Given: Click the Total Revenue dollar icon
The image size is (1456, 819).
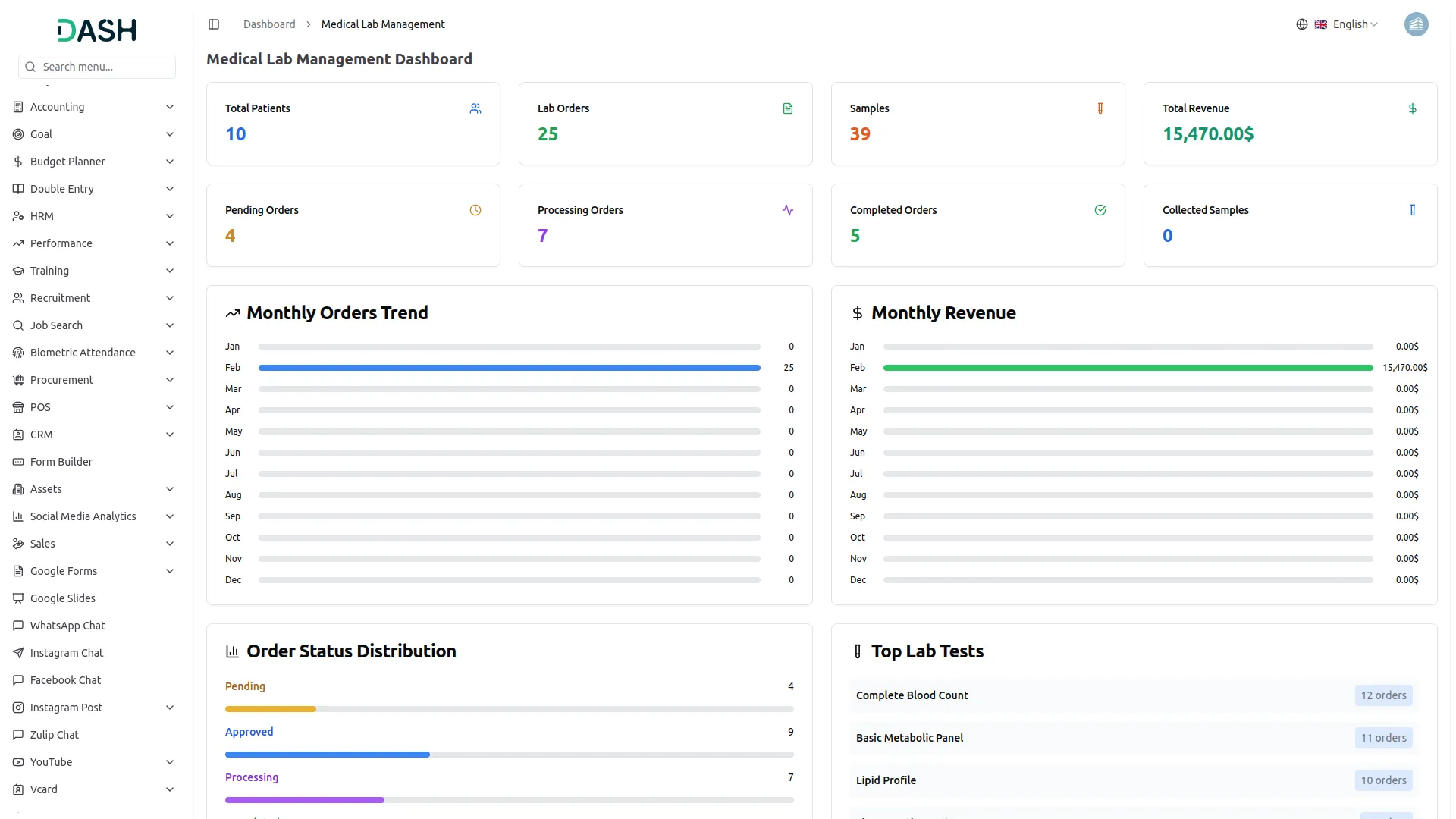Looking at the screenshot, I should point(1412,108).
